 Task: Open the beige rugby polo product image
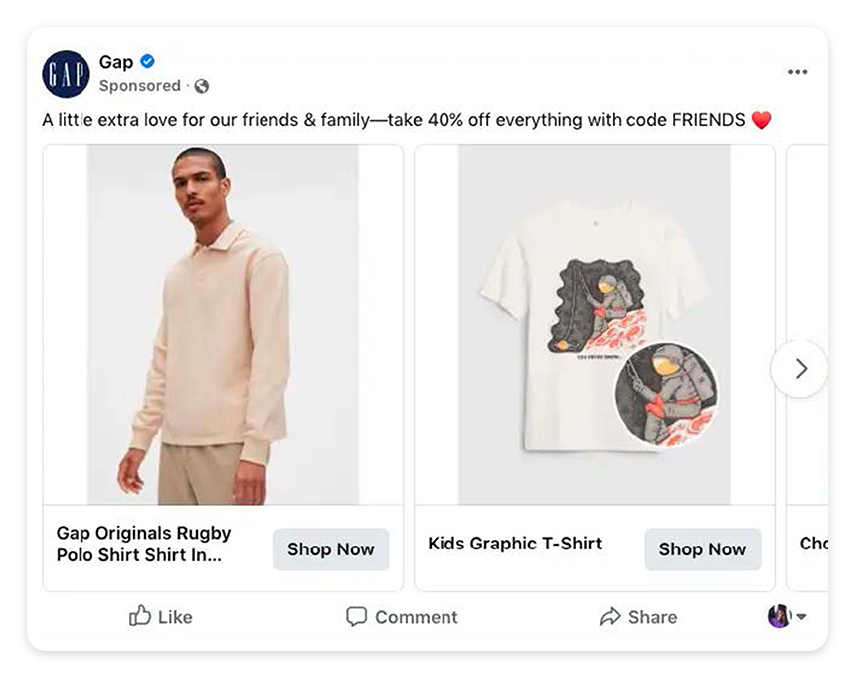click(222, 325)
